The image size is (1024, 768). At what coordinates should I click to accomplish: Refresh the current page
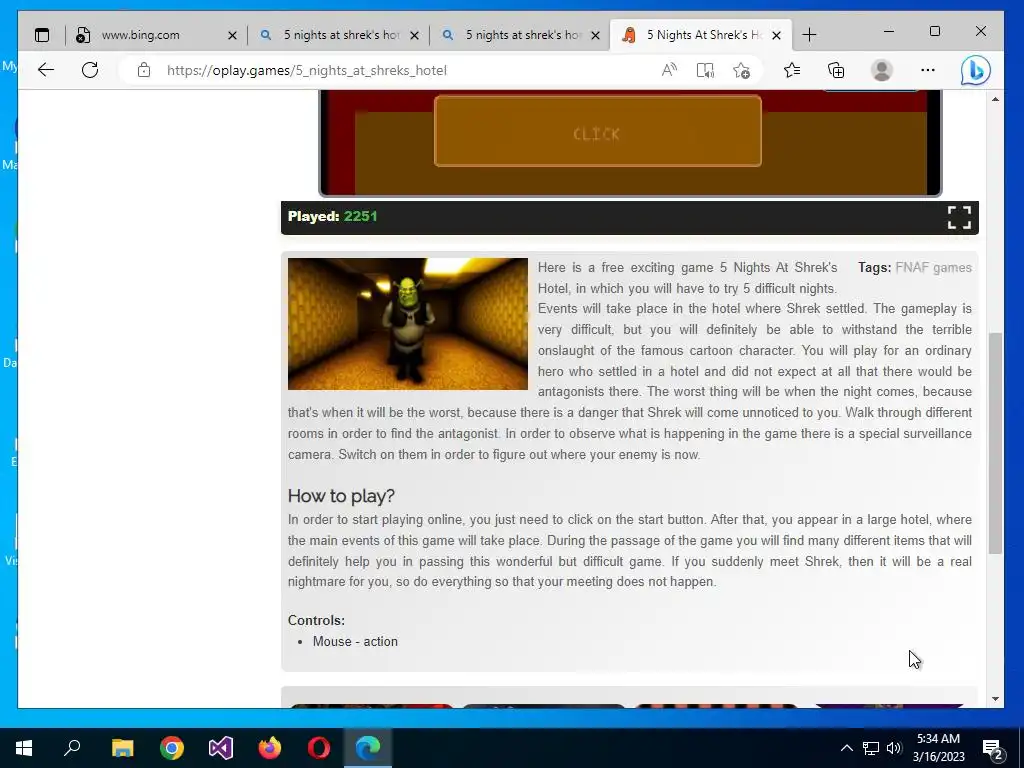click(x=90, y=70)
